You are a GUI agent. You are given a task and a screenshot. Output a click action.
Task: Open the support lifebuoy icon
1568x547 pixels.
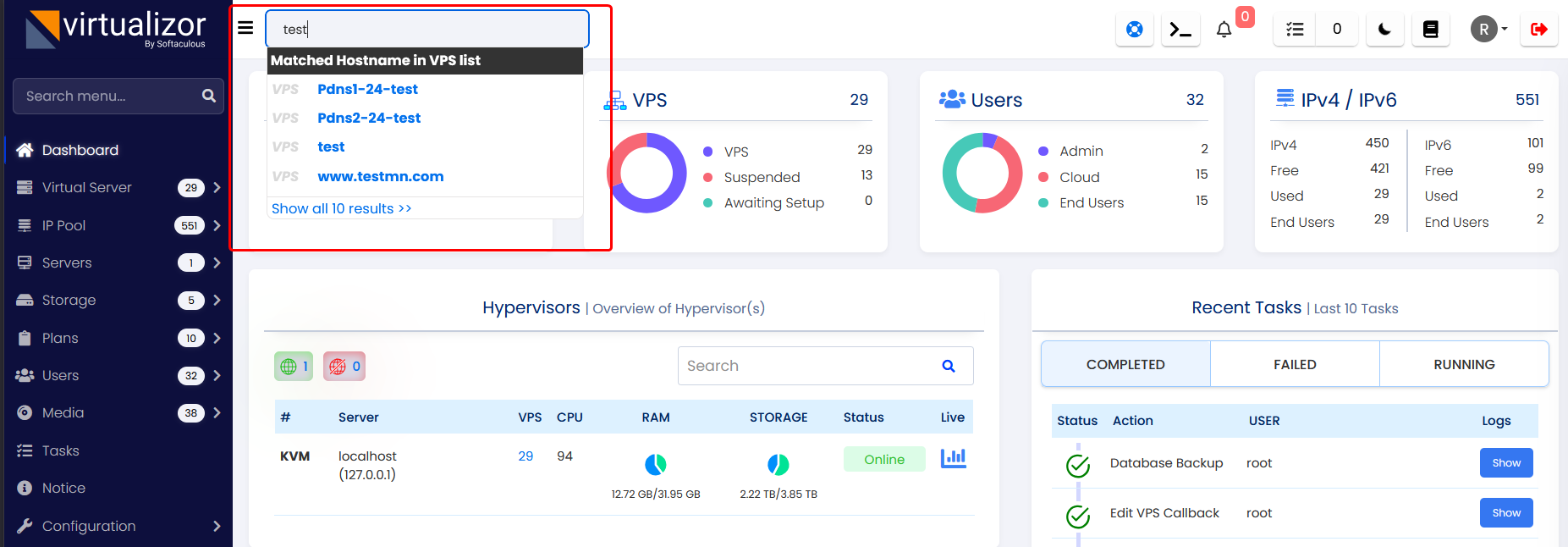coord(1134,30)
